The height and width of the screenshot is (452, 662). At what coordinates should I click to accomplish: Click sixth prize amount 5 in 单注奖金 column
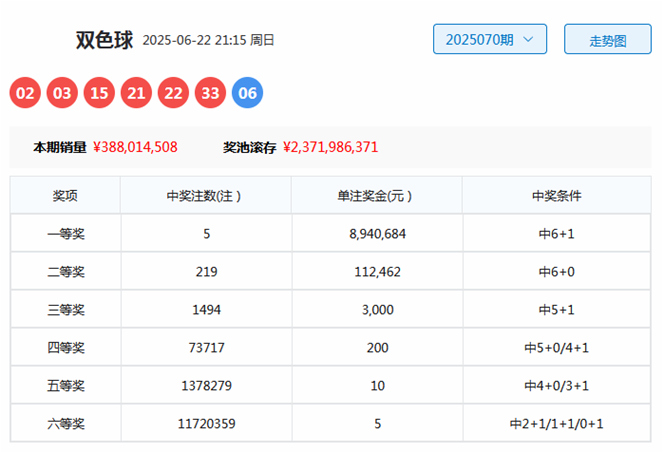tap(377, 424)
